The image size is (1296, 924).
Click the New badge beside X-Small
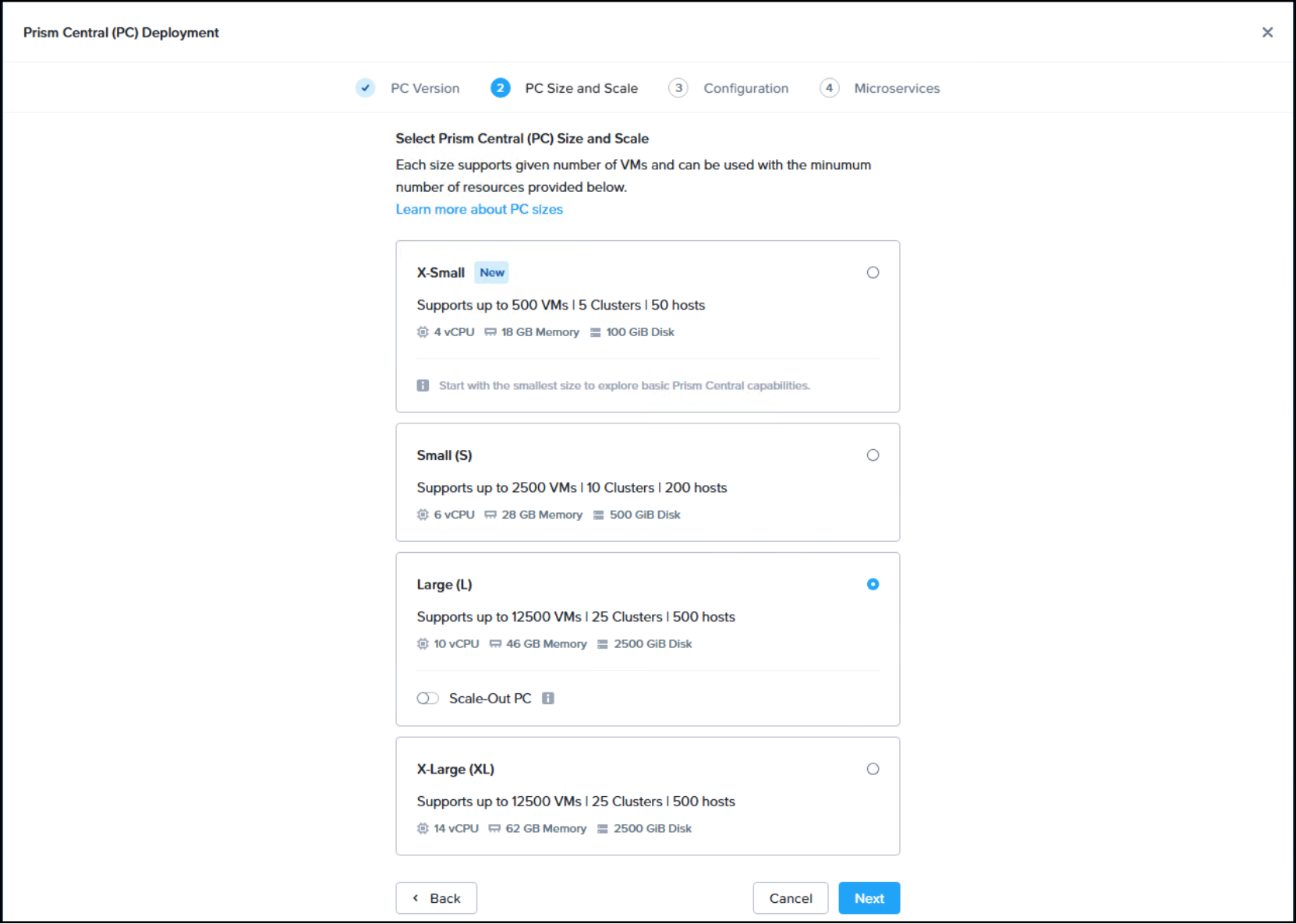click(492, 272)
